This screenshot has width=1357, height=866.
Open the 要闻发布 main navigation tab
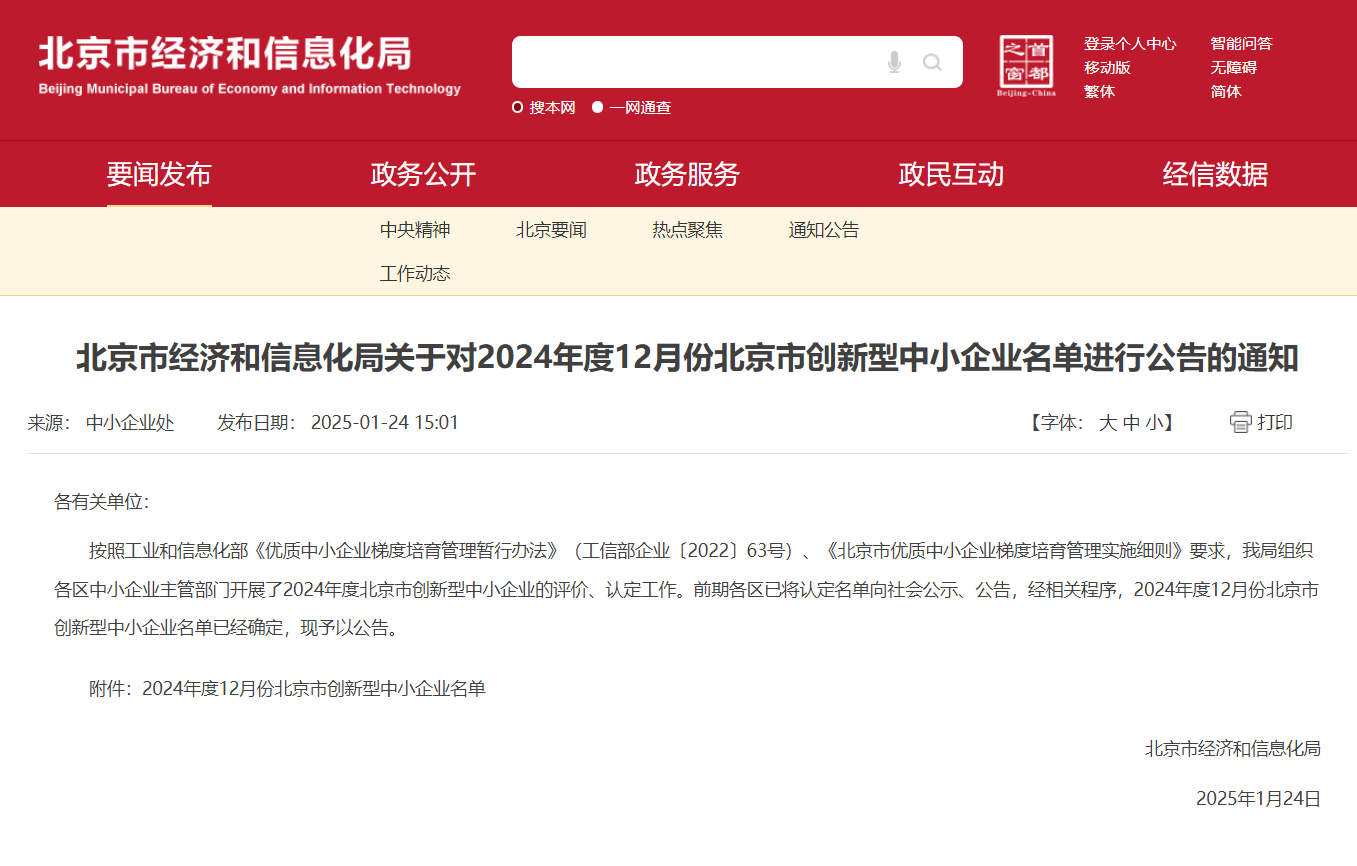pyautogui.click(x=159, y=175)
